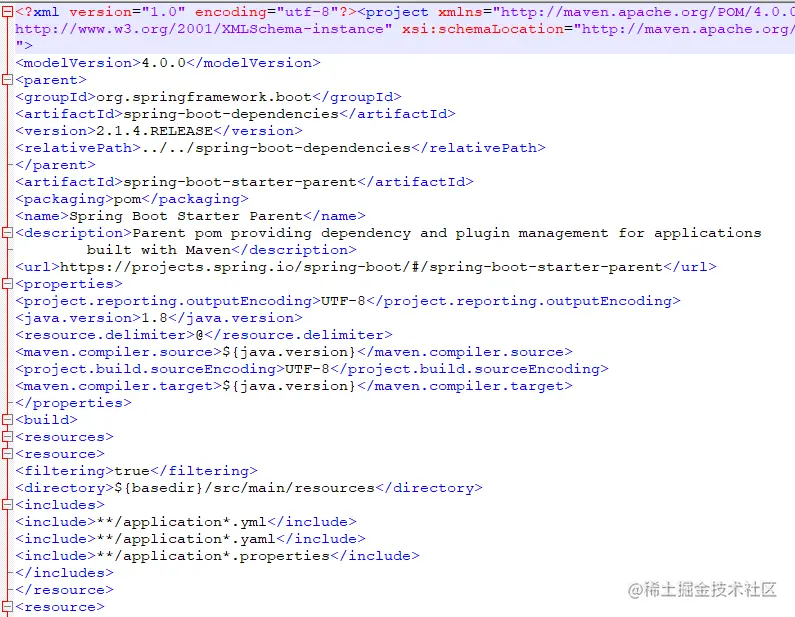Screen dimensions: 795x617
Task: Collapse the includes element fold
Action: pyautogui.click(x=7, y=504)
